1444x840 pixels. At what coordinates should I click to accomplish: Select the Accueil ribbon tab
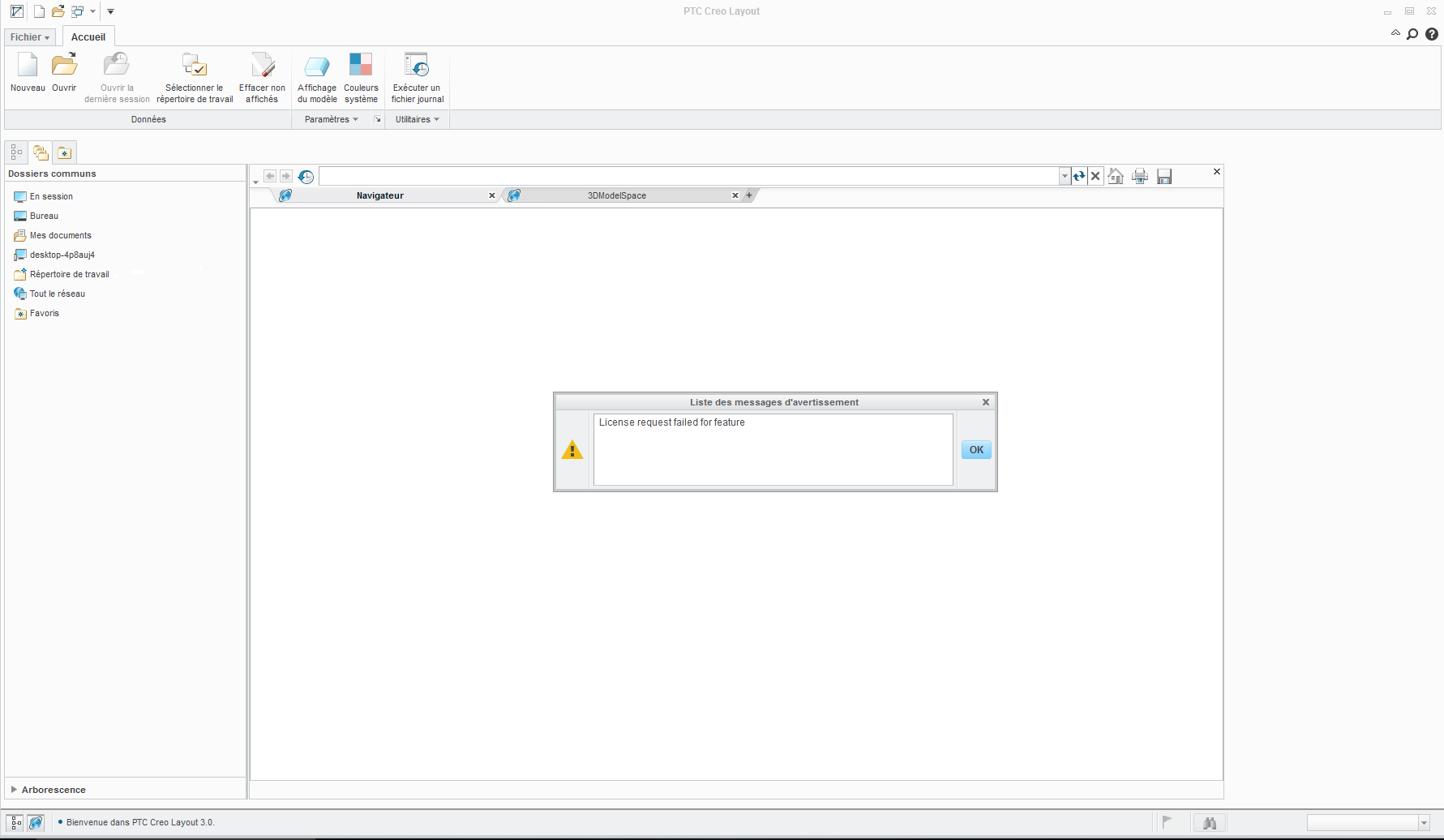tap(88, 37)
